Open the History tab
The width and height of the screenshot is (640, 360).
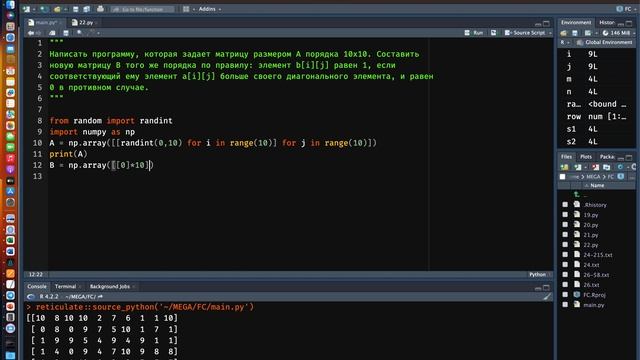coord(607,22)
